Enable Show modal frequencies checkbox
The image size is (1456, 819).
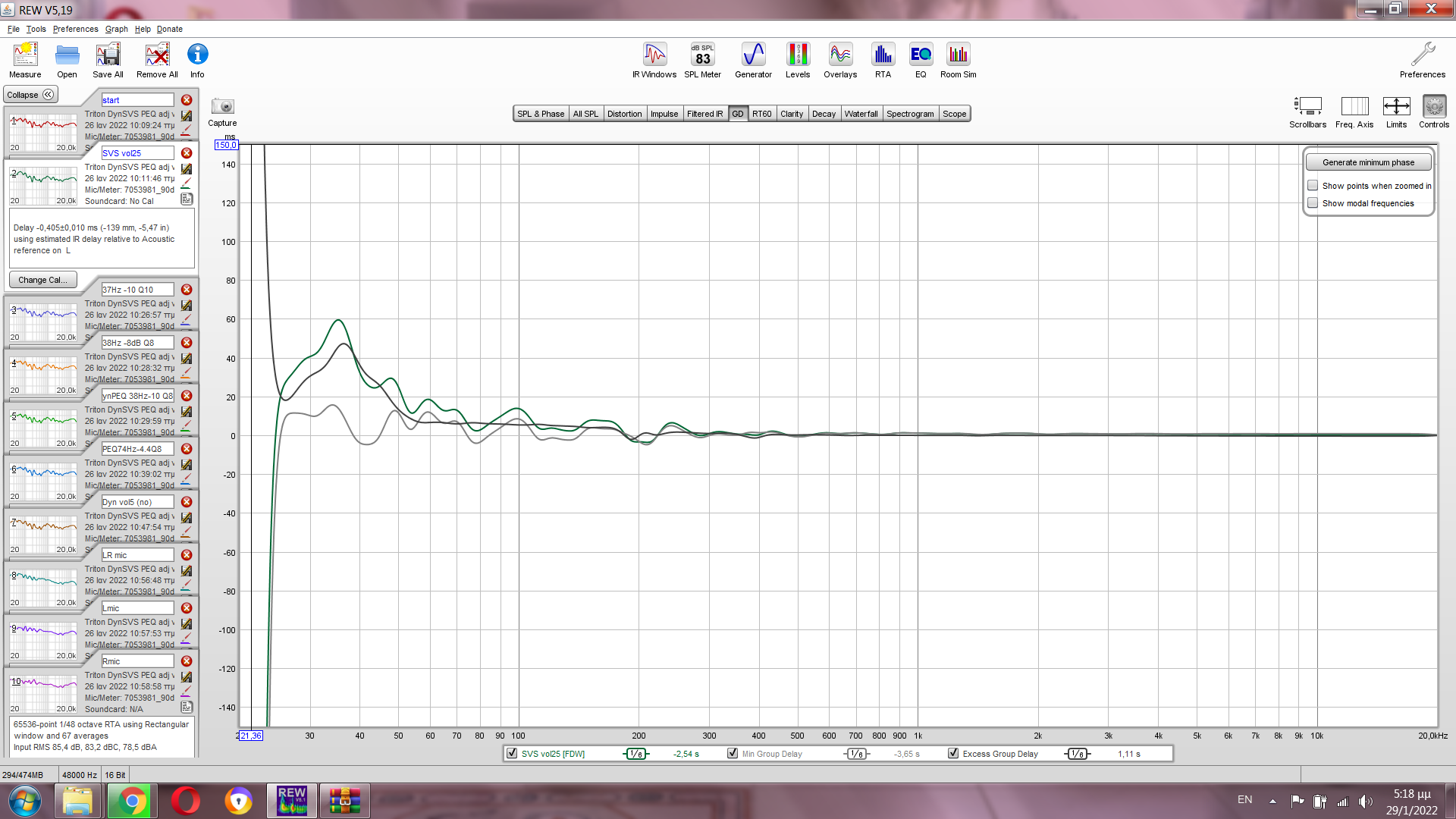tap(1313, 203)
